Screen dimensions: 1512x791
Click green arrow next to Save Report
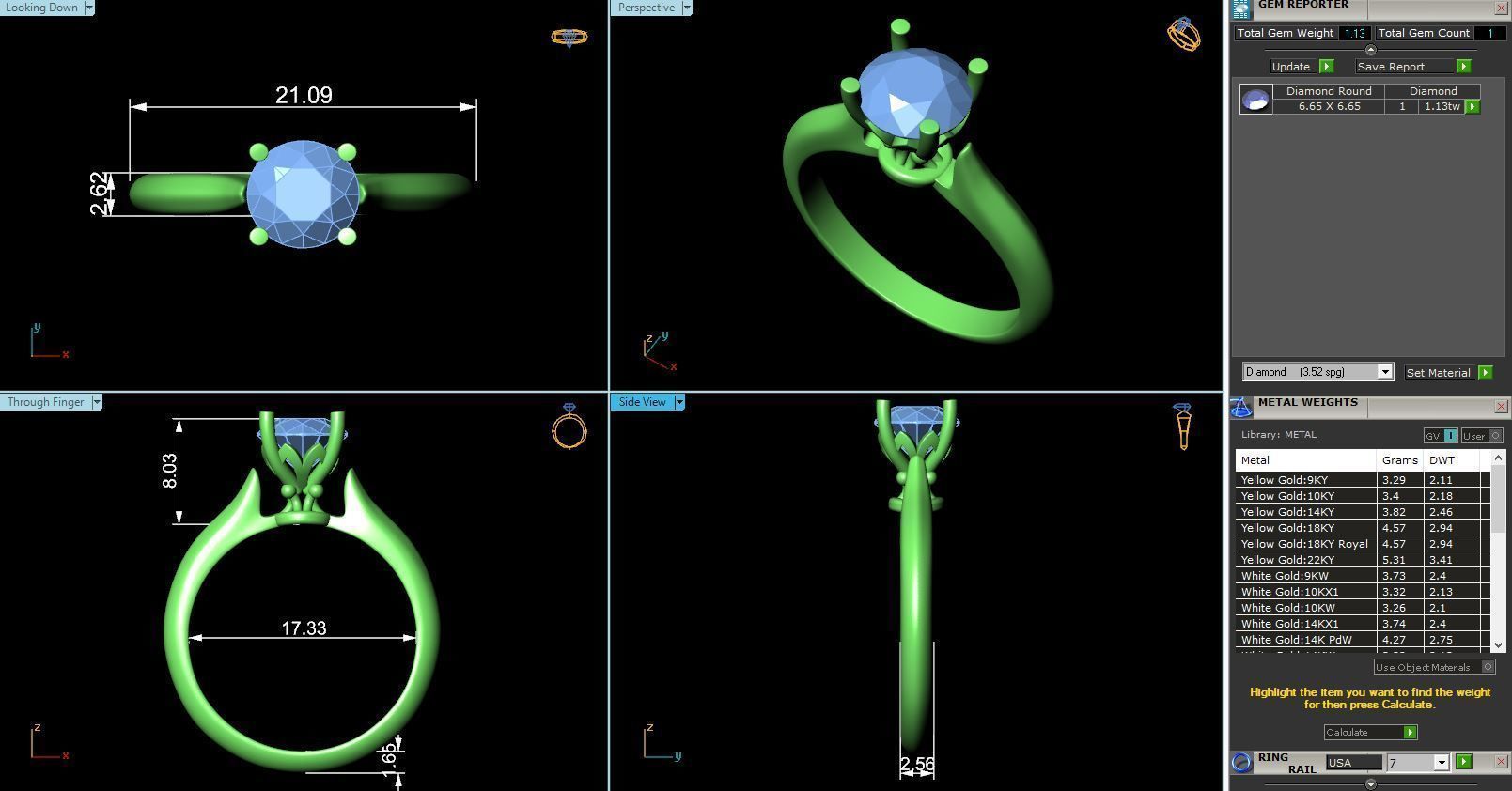click(1463, 67)
